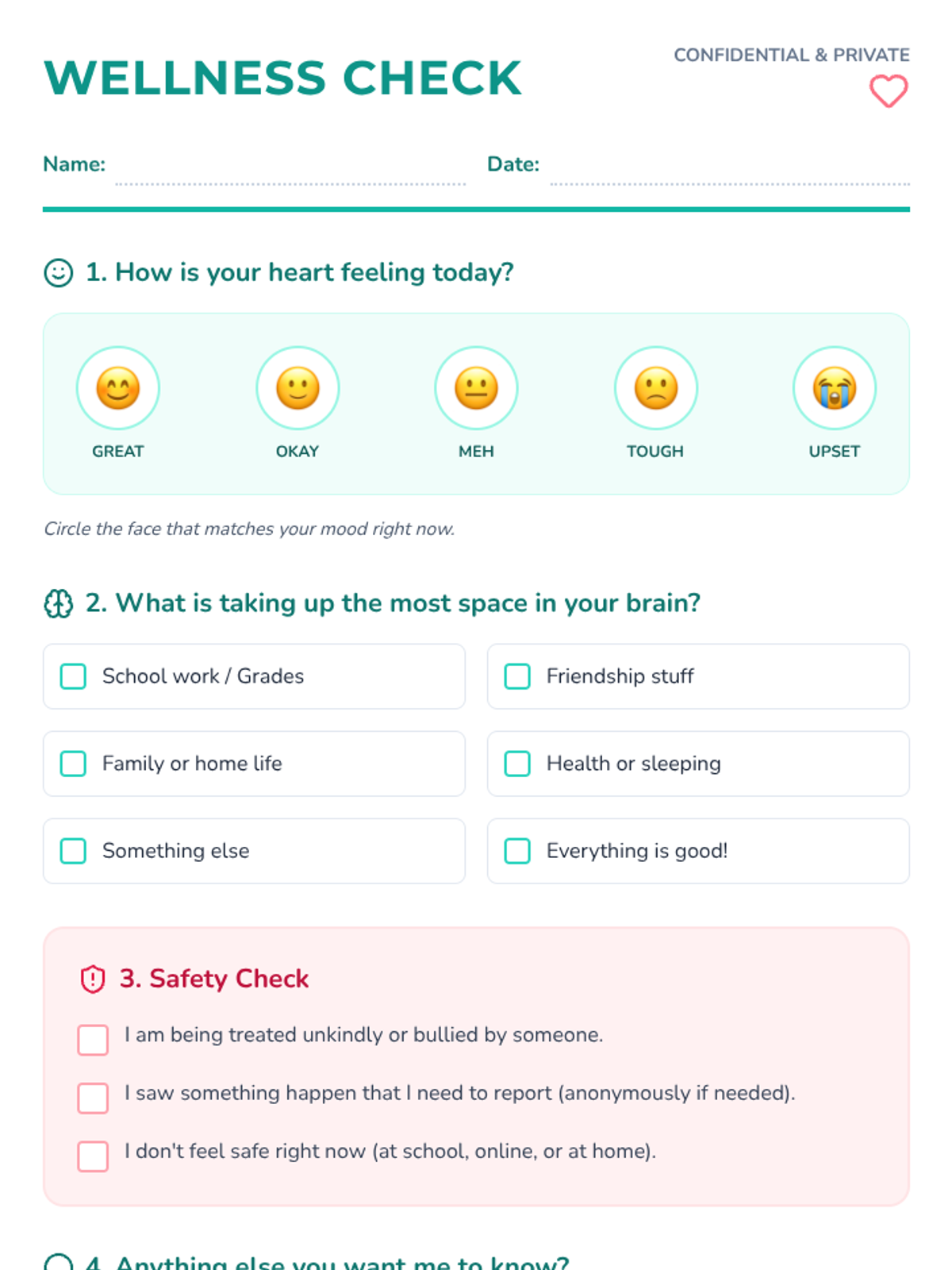Click the smiley icon beside question 1

click(x=59, y=273)
